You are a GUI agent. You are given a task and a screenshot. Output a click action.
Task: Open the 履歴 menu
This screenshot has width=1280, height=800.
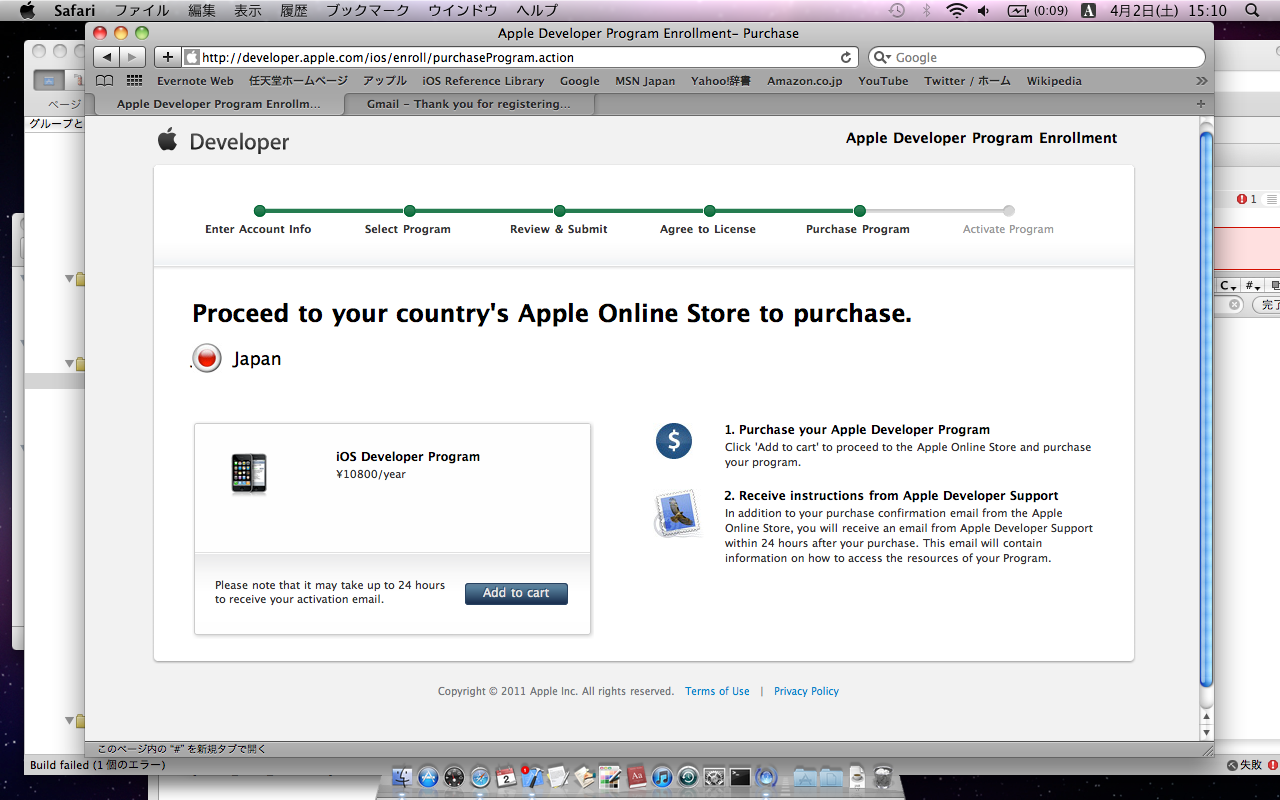pos(294,10)
